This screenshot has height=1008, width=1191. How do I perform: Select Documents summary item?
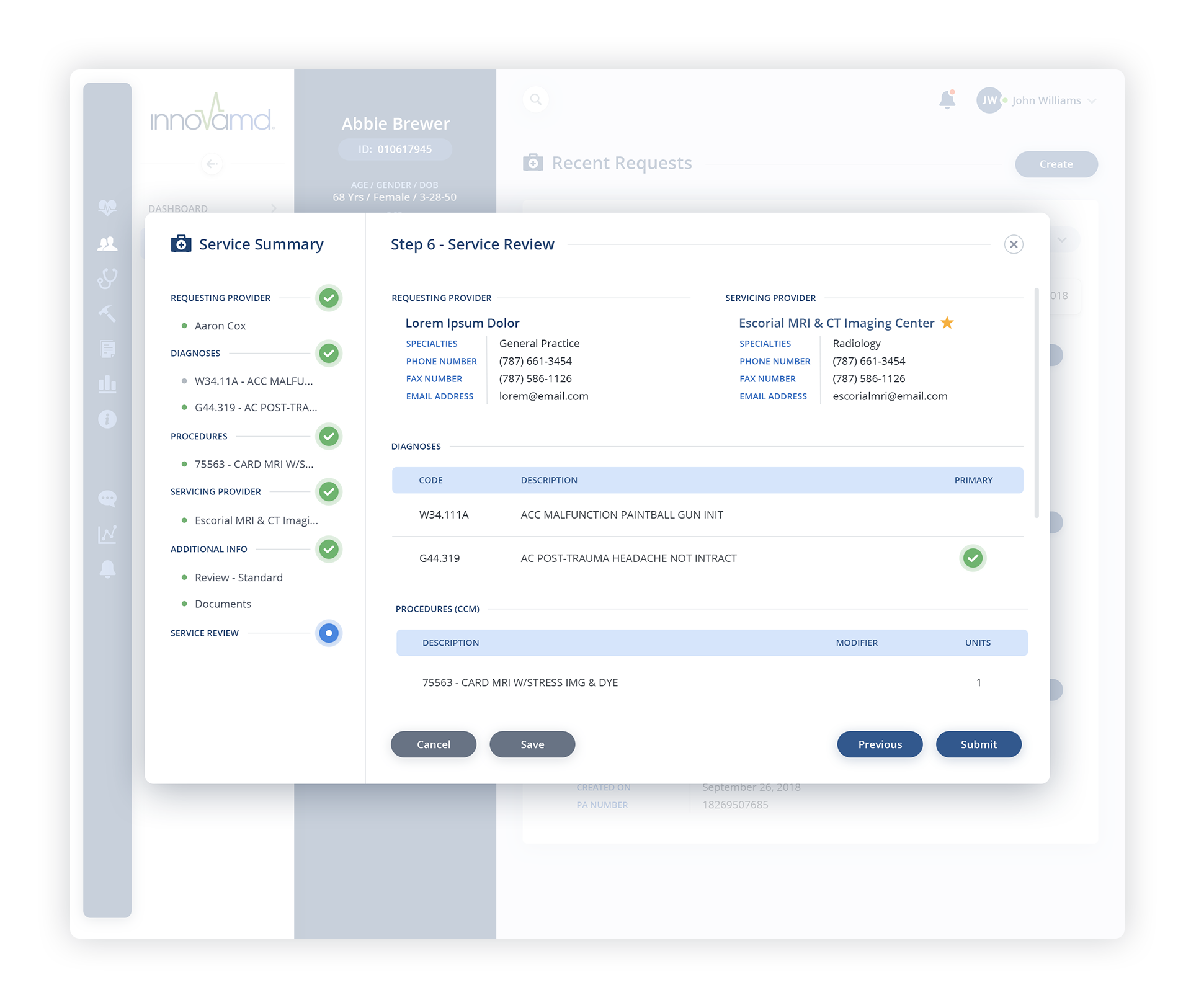click(223, 604)
